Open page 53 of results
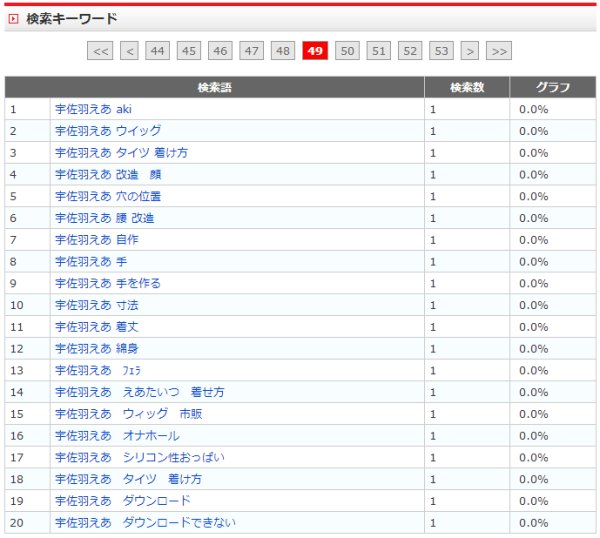This screenshot has width=600, height=538. (x=441, y=51)
